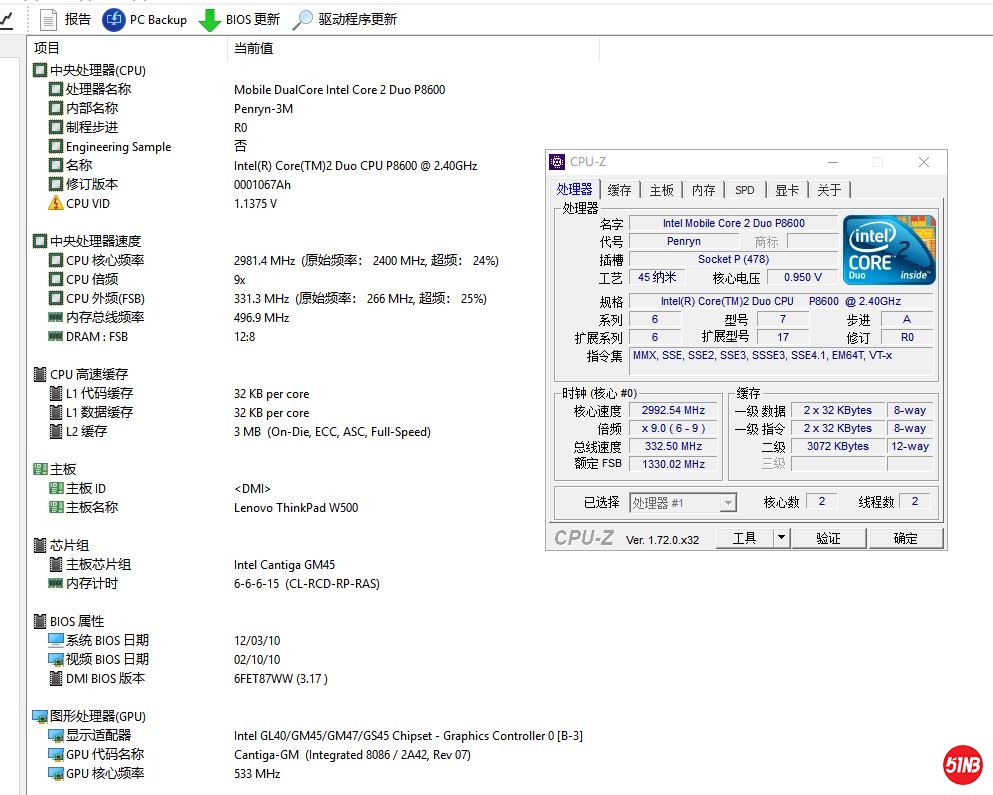Click the graph icon at toolbar left
The image size is (993, 795).
(x=6, y=20)
